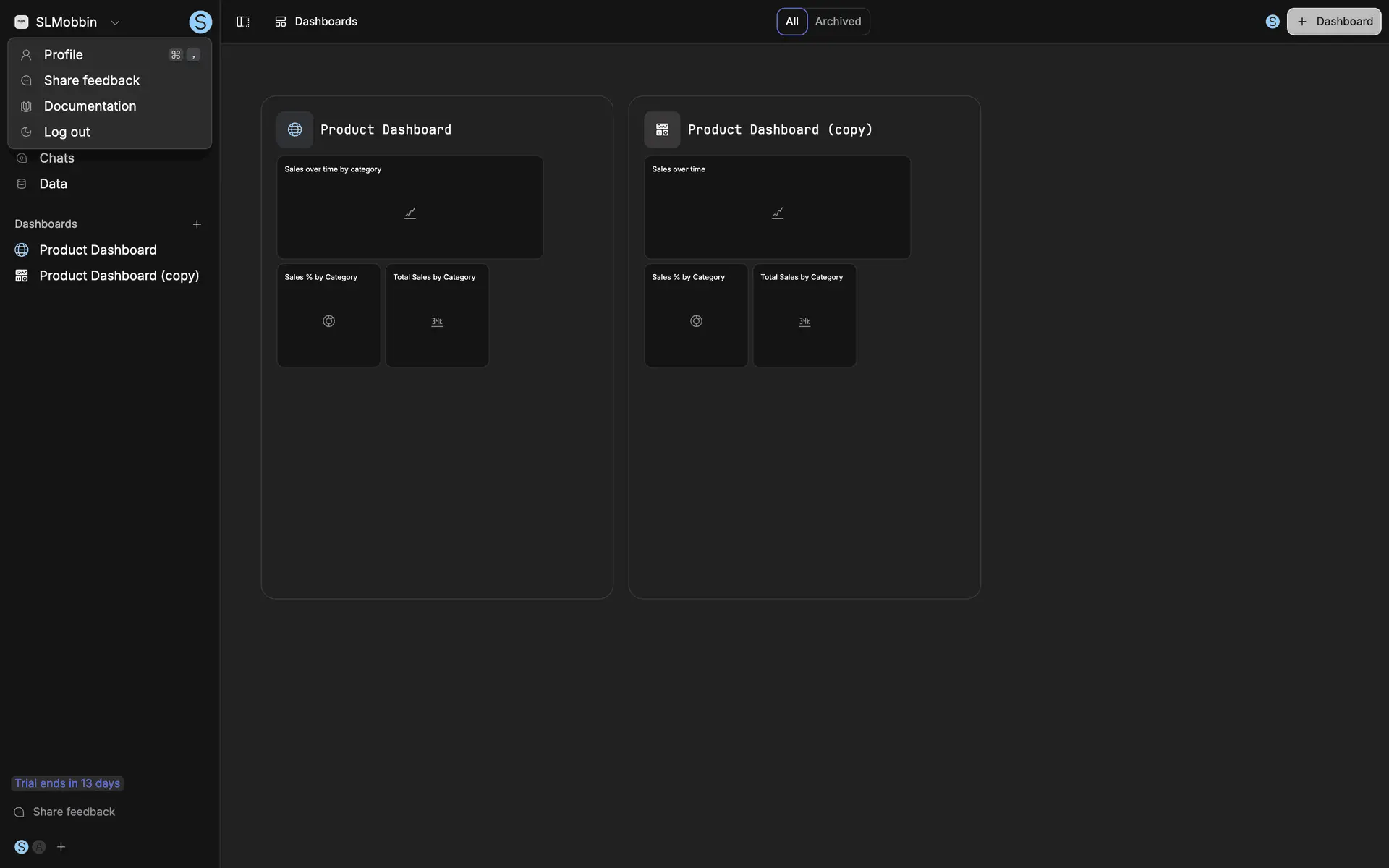
Task: Switch filter to Archived dashboards
Action: point(838,22)
